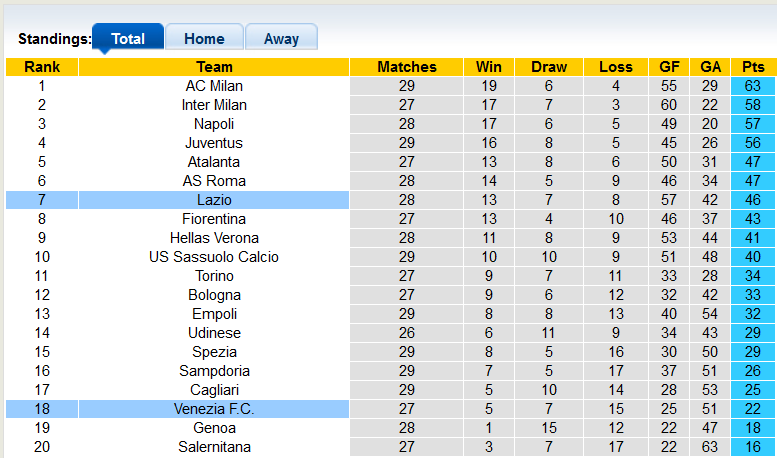Click the AS Roma team name

pyautogui.click(x=214, y=181)
